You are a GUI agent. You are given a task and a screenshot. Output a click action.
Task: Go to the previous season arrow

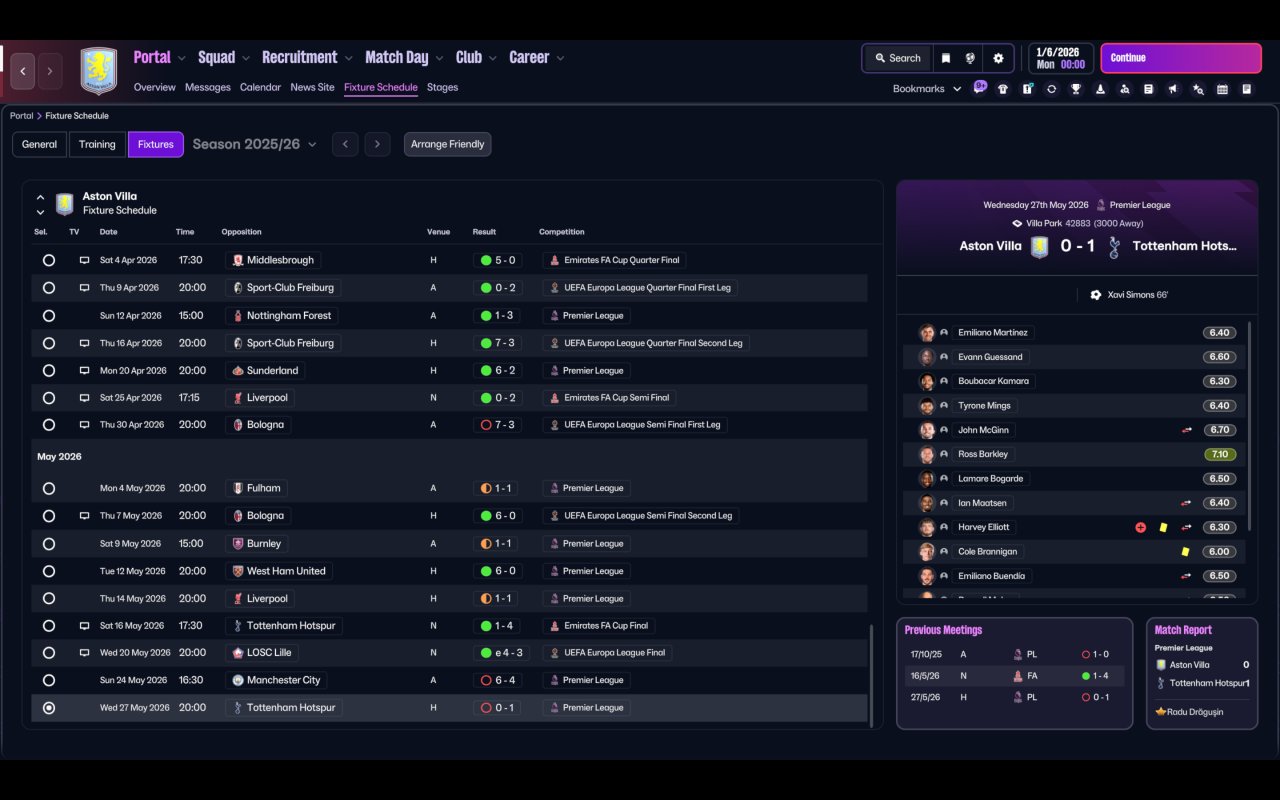pyautogui.click(x=345, y=144)
